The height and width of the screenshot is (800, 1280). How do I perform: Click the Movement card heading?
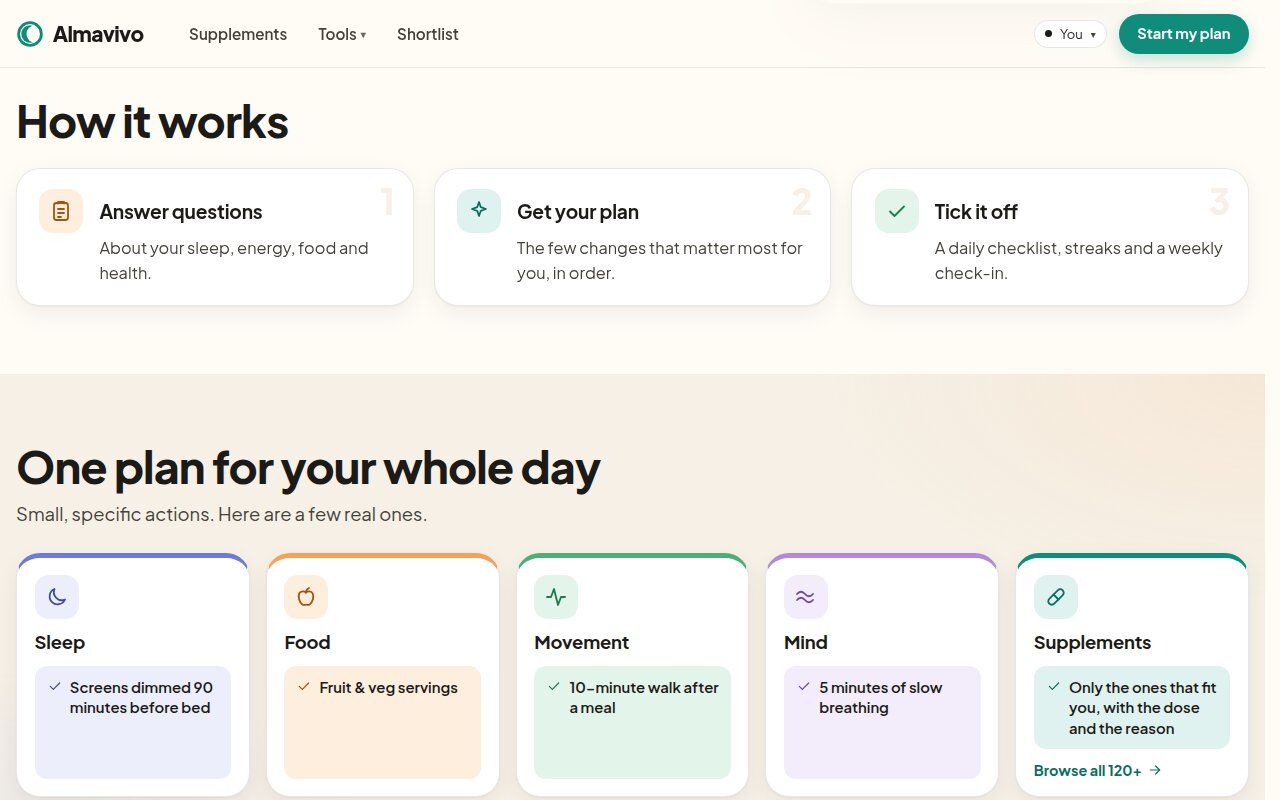point(582,642)
